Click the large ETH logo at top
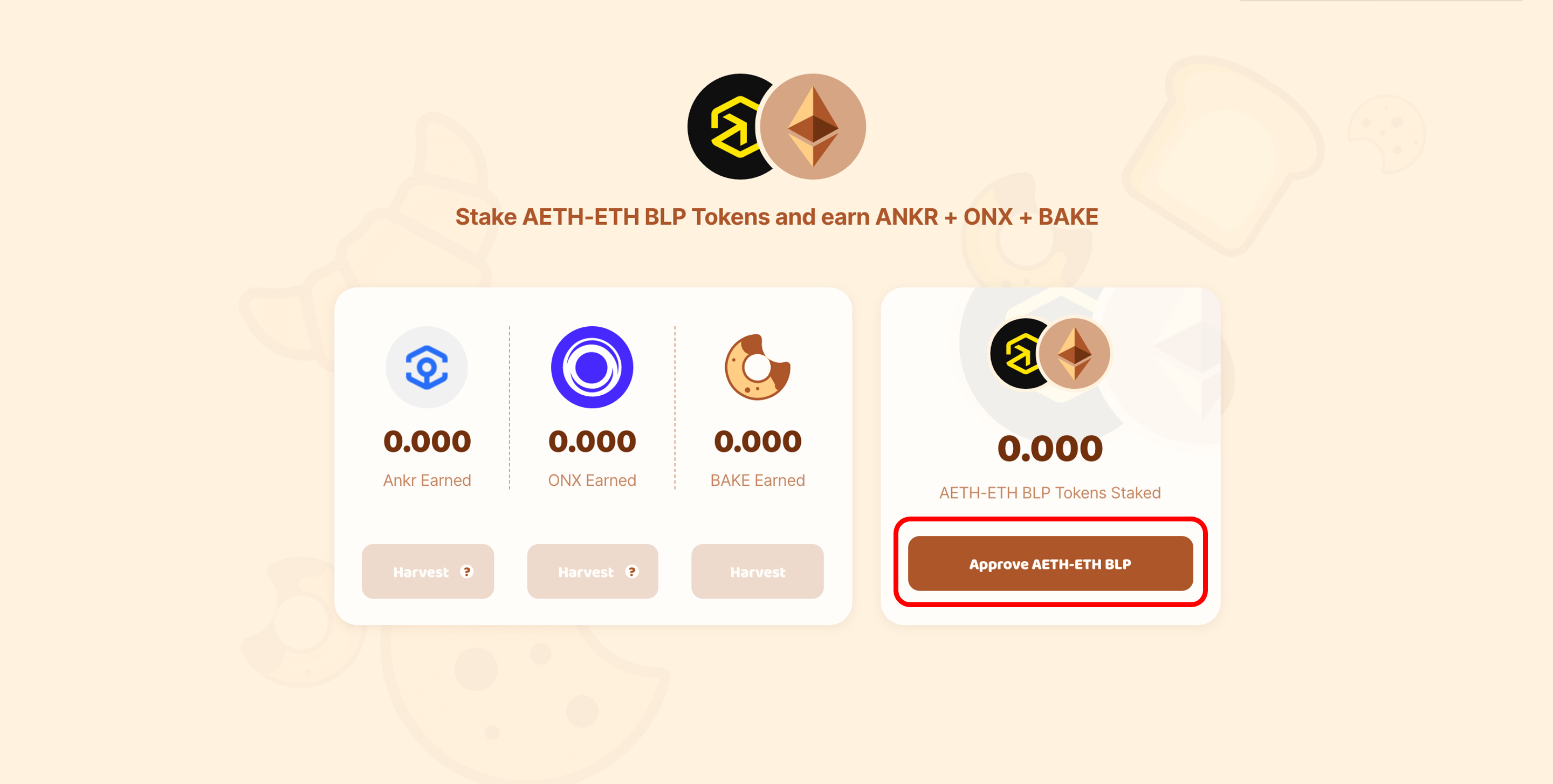This screenshot has width=1553, height=784. (813, 127)
